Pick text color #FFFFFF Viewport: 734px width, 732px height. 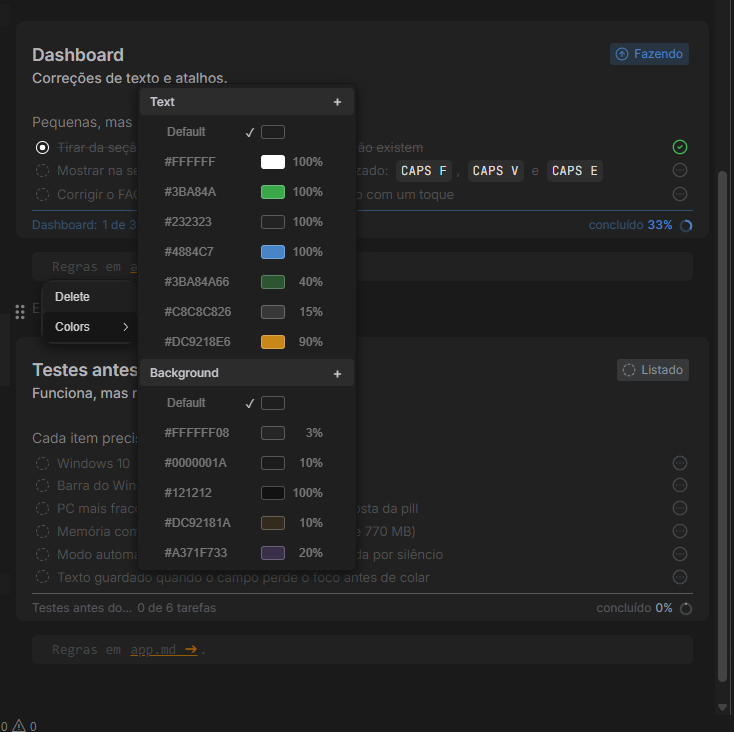point(247,162)
